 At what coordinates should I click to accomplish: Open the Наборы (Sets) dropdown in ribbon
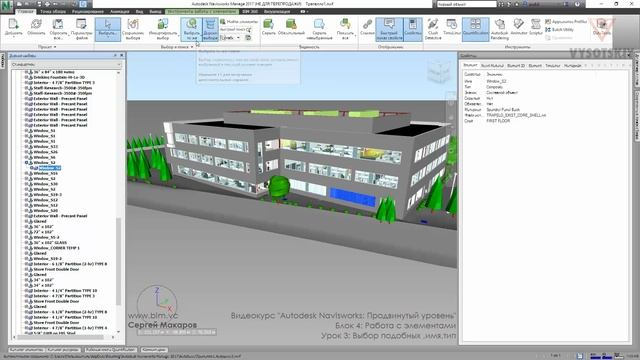pyautogui.click(x=230, y=38)
